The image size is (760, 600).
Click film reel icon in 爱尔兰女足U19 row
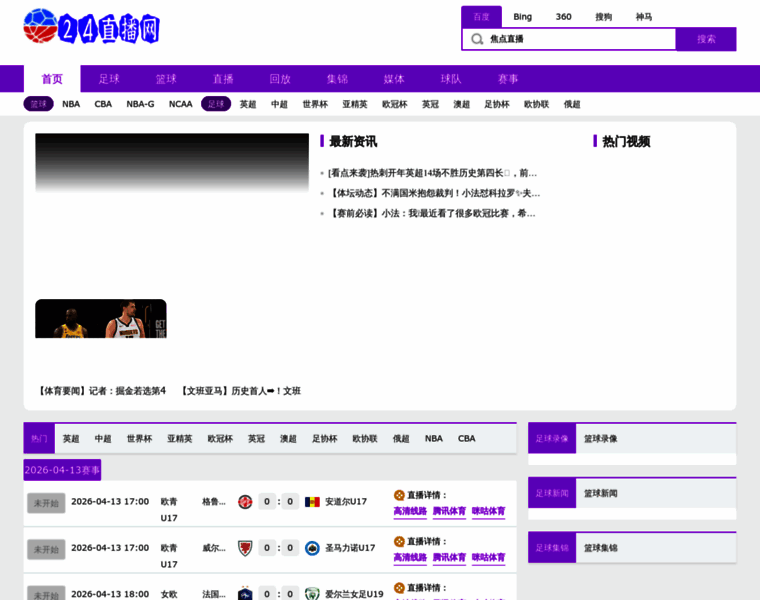[x=399, y=588]
